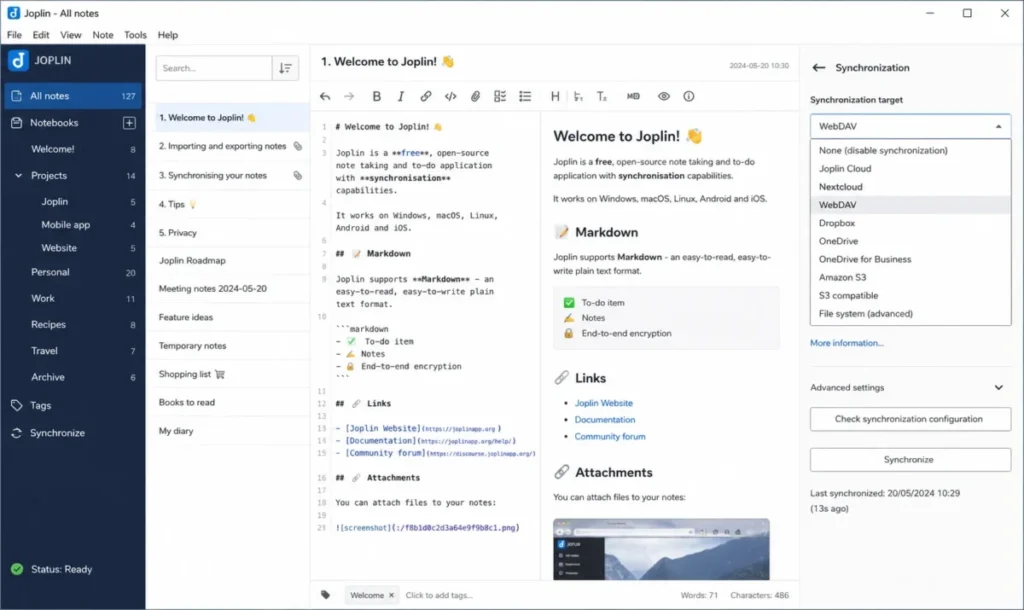This screenshot has width=1024, height=610.
Task: Choose Nextcloud sync target
Action: (910, 187)
